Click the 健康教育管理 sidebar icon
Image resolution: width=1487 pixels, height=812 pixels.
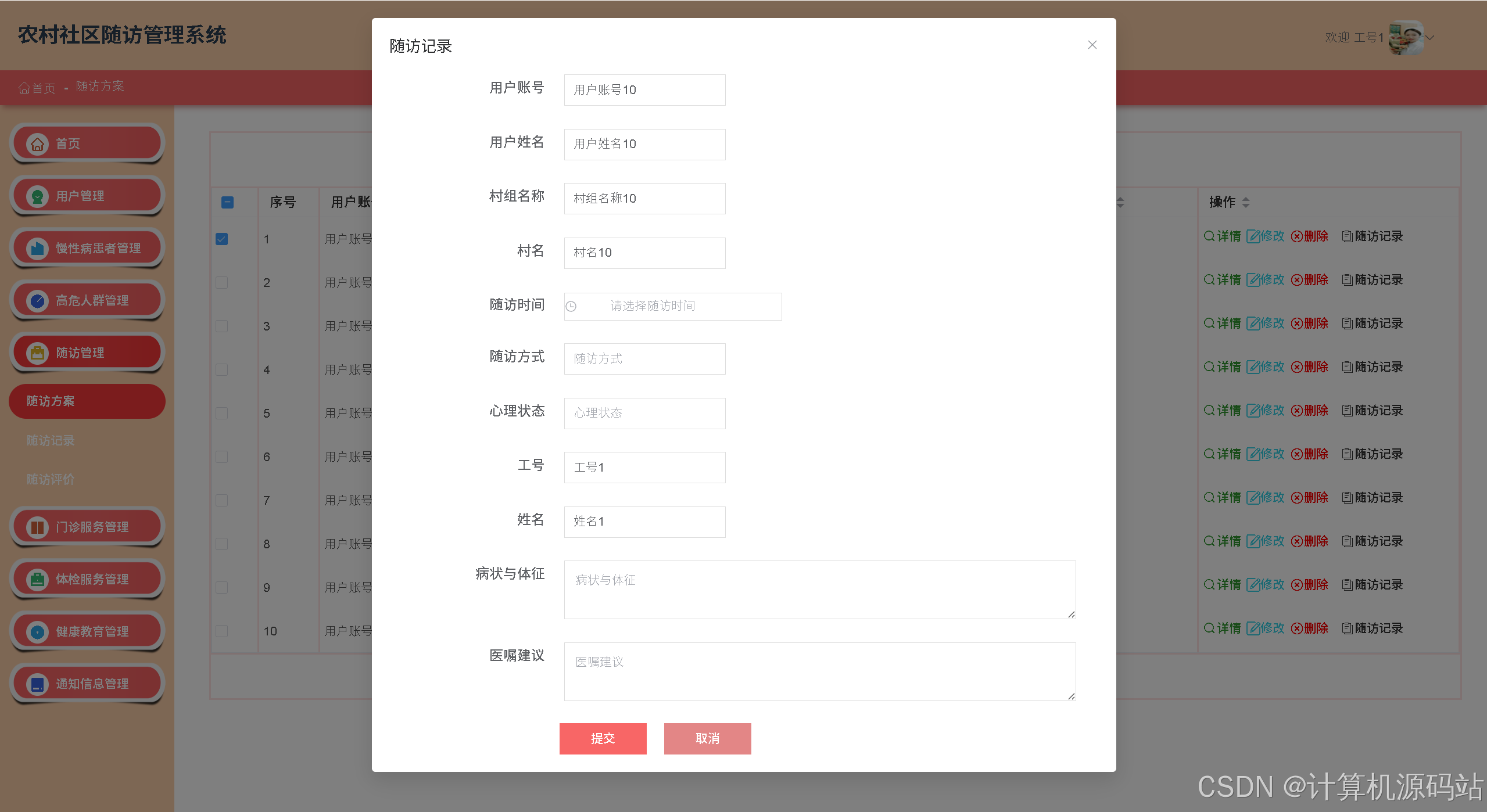click(x=37, y=631)
